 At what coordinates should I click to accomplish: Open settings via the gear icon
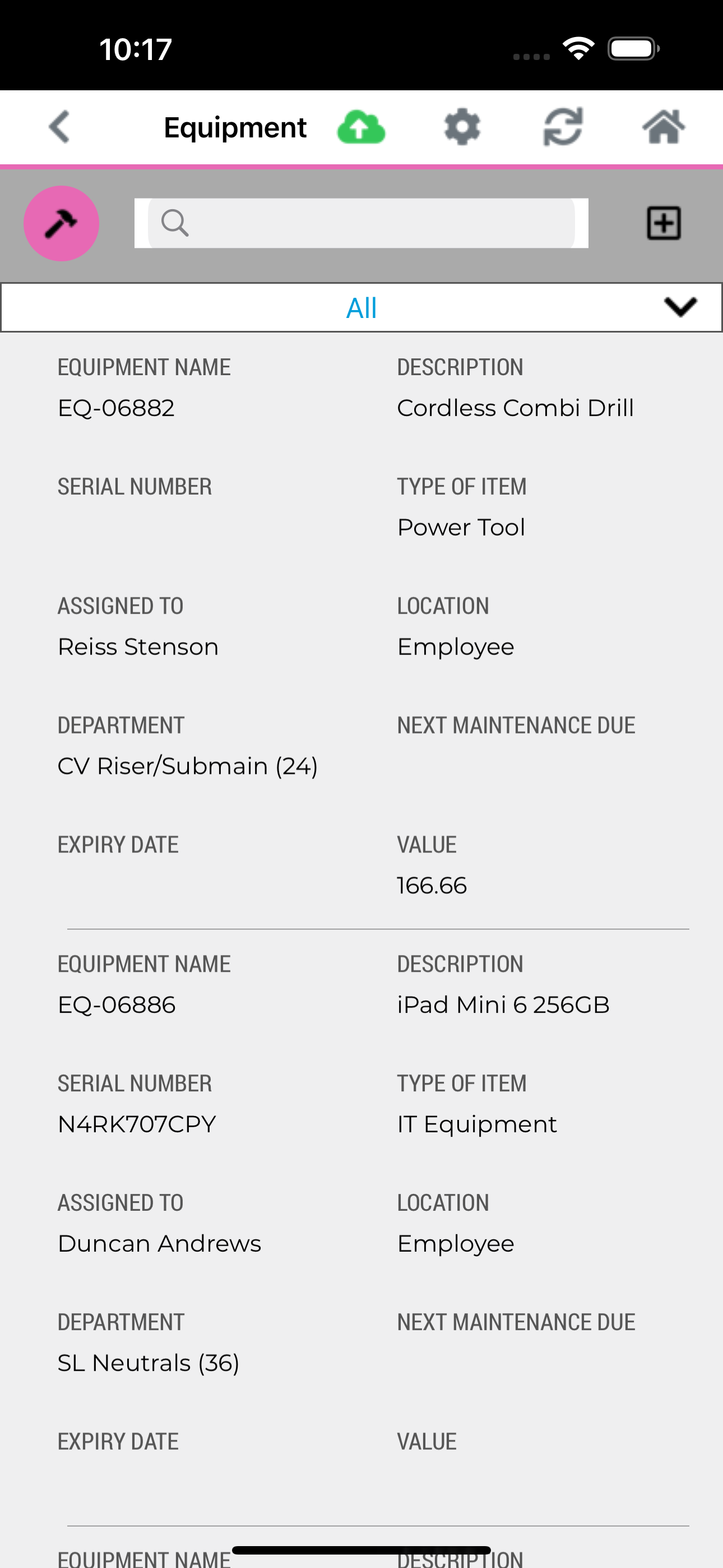pos(462,127)
